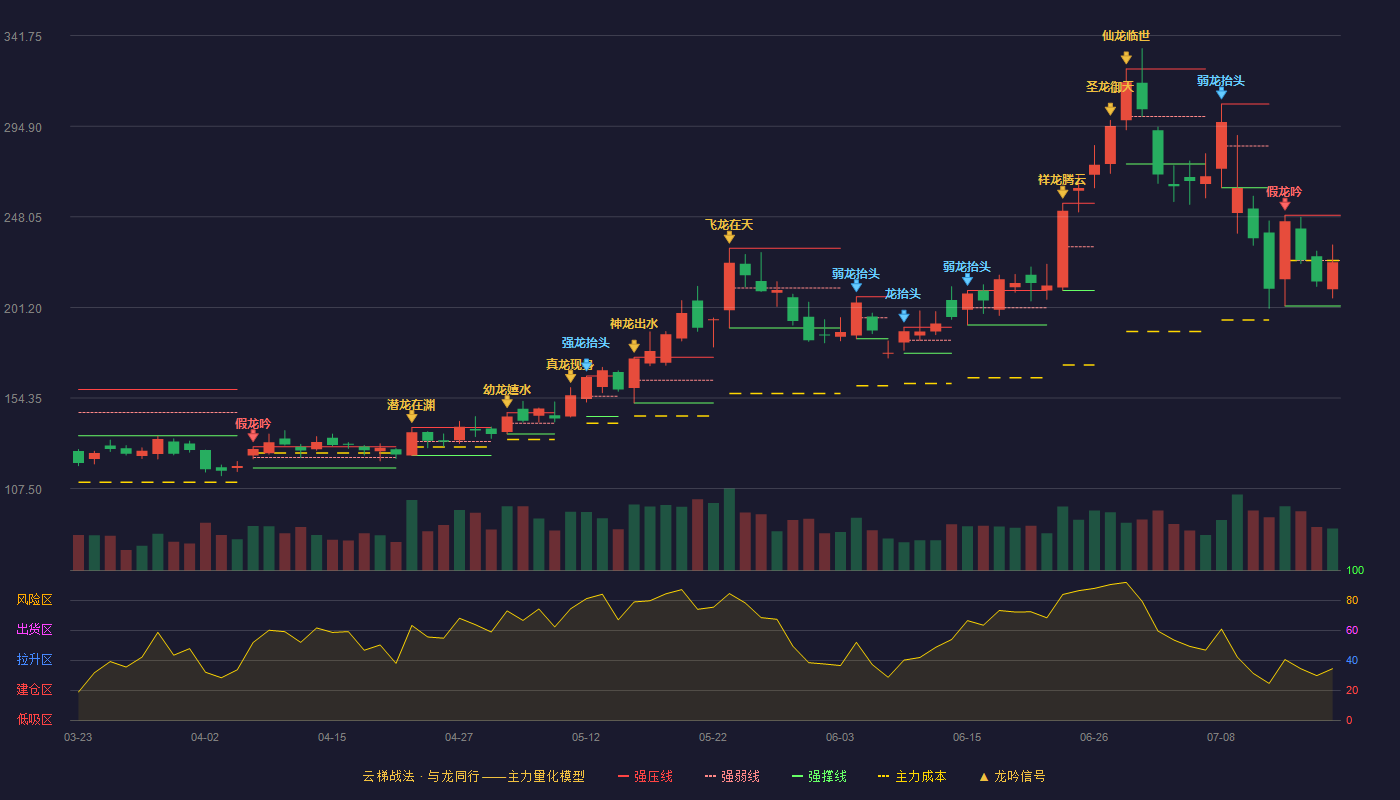Click the 03-23 date label
The image size is (1400, 800).
click(78, 737)
